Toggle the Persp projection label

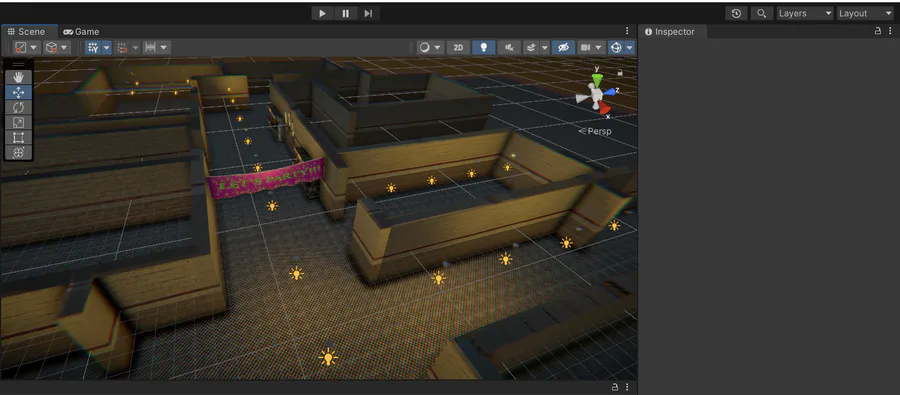[595, 131]
